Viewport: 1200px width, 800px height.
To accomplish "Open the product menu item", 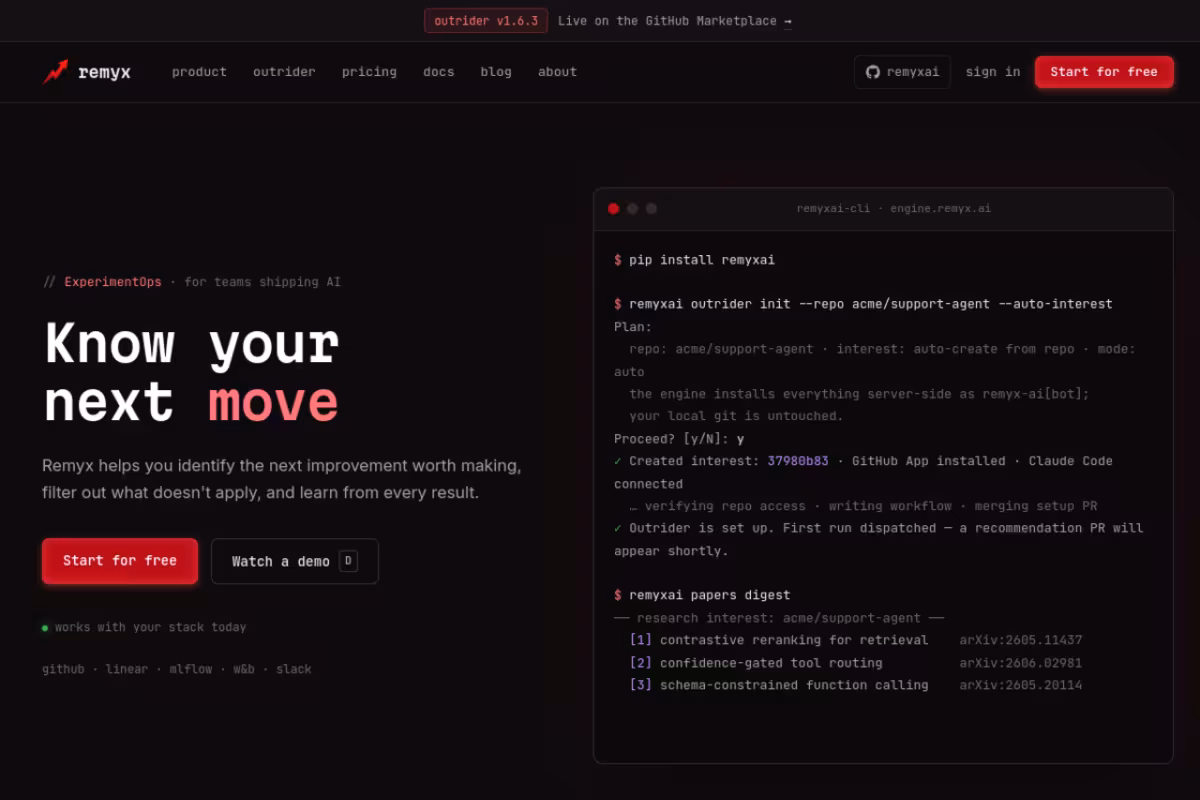I will 199,72.
